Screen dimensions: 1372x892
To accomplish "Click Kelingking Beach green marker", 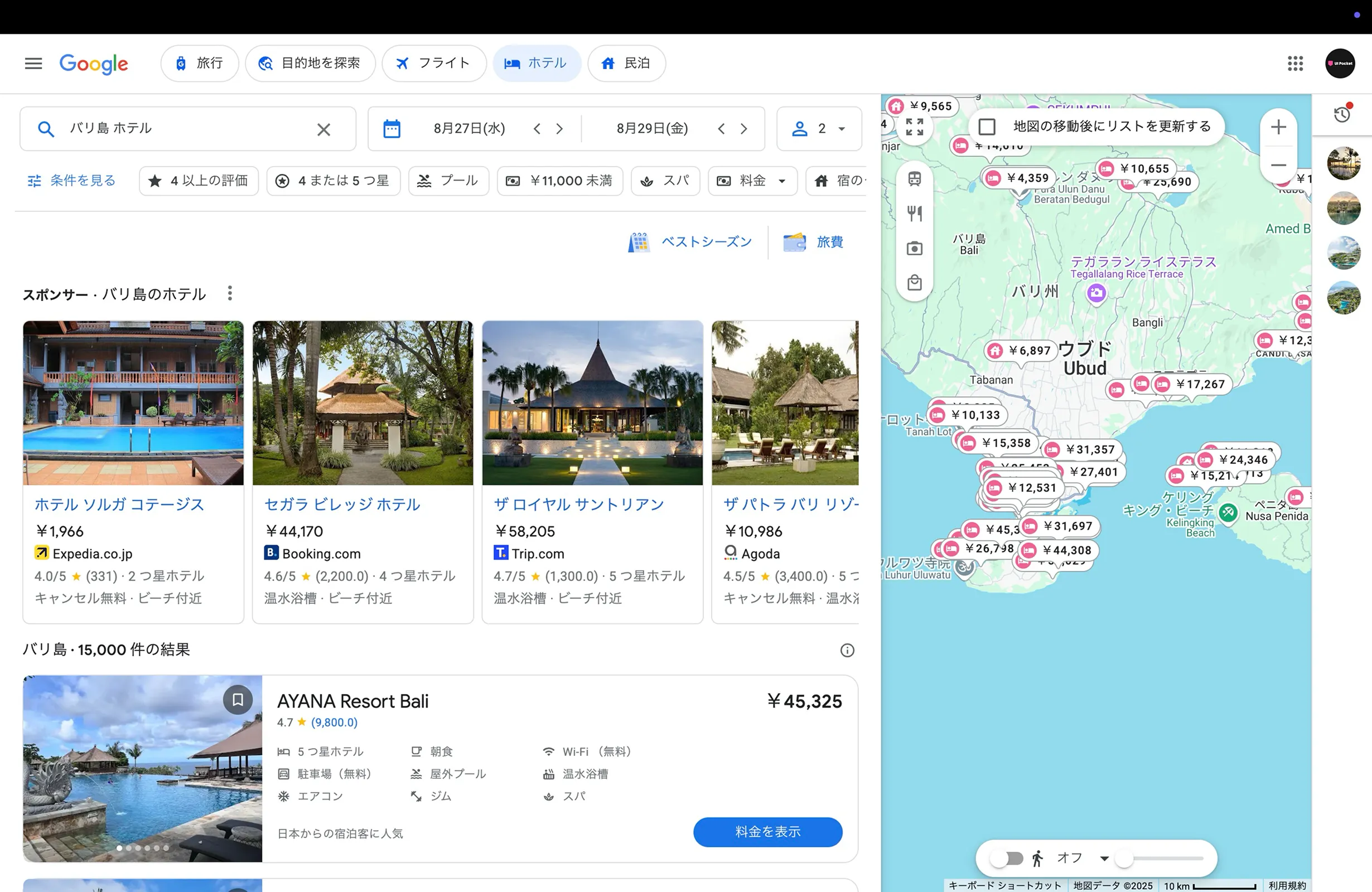I will pos(1228,512).
